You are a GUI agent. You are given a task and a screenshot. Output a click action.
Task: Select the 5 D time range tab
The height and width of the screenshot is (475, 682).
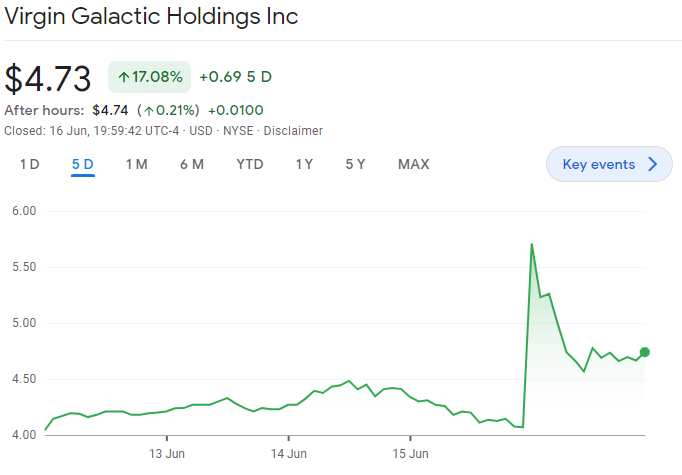(x=82, y=164)
